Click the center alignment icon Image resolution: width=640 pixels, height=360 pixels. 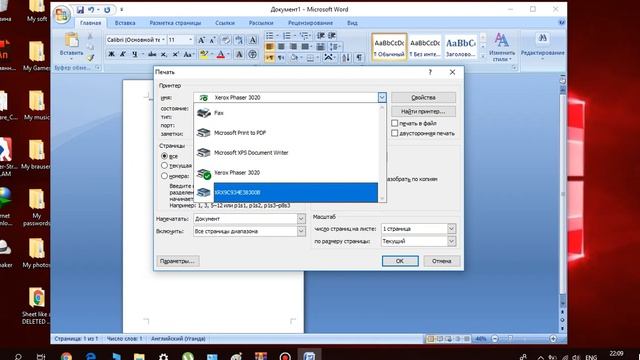[281, 47]
